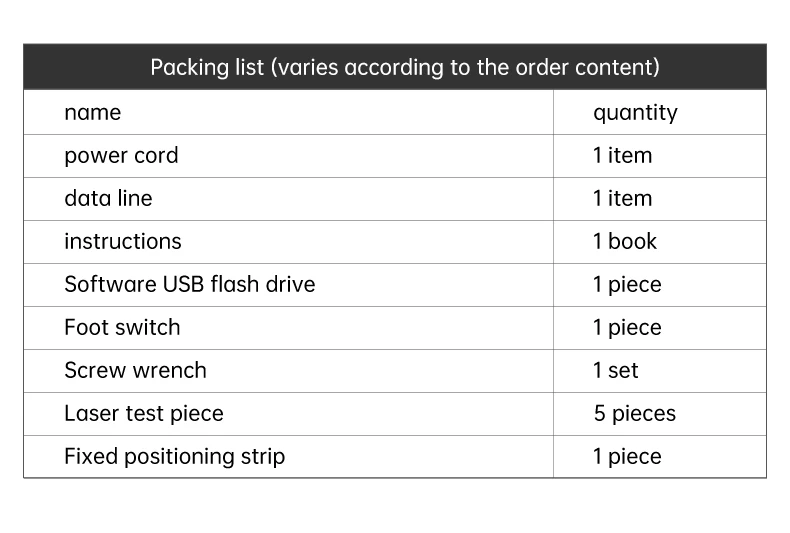Viewport: 790px width, 533px height.
Task: Select the 'name' column header cell
Action: [92, 113]
